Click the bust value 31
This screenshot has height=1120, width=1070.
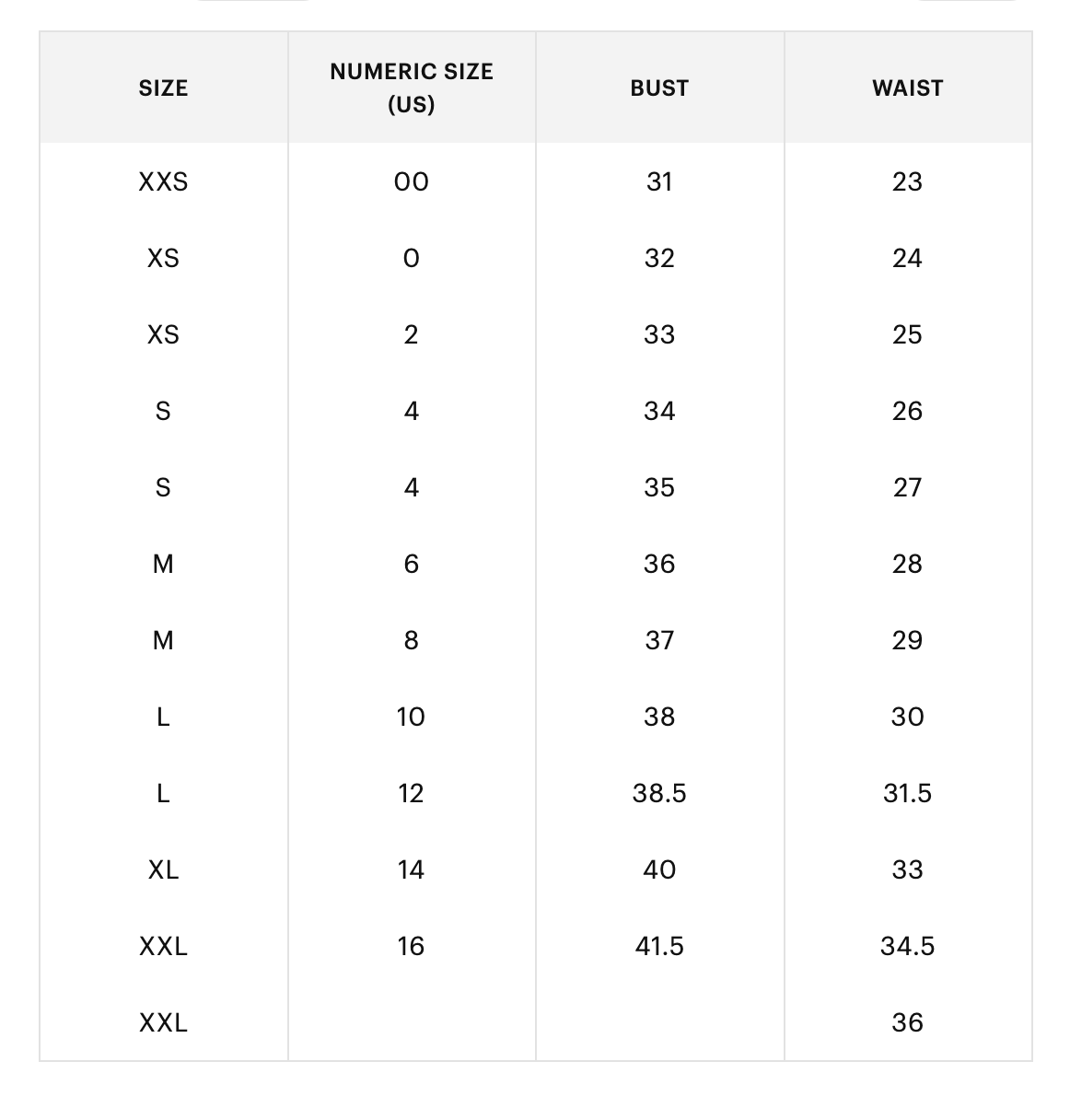click(x=659, y=181)
